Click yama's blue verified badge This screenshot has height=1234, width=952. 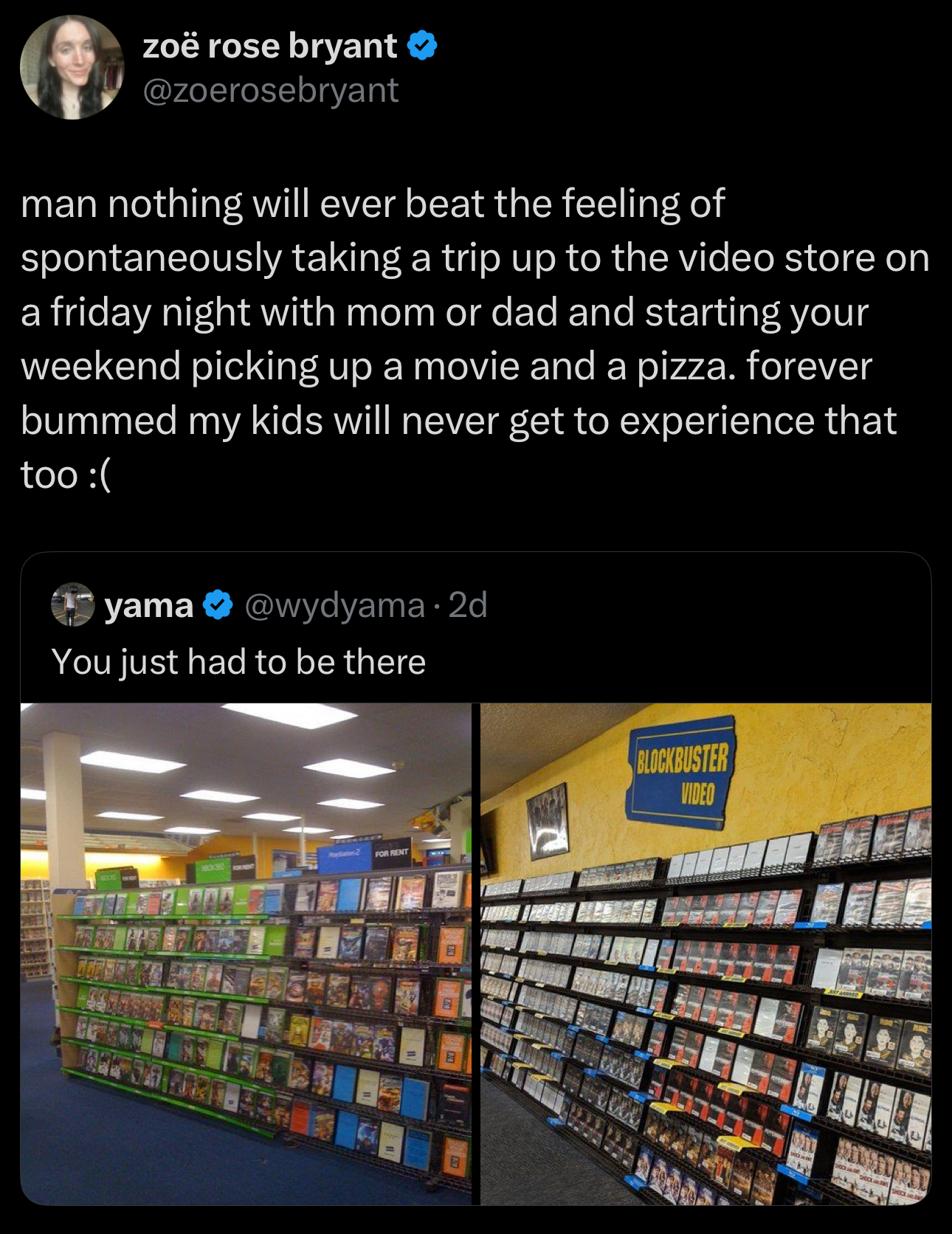[218, 605]
